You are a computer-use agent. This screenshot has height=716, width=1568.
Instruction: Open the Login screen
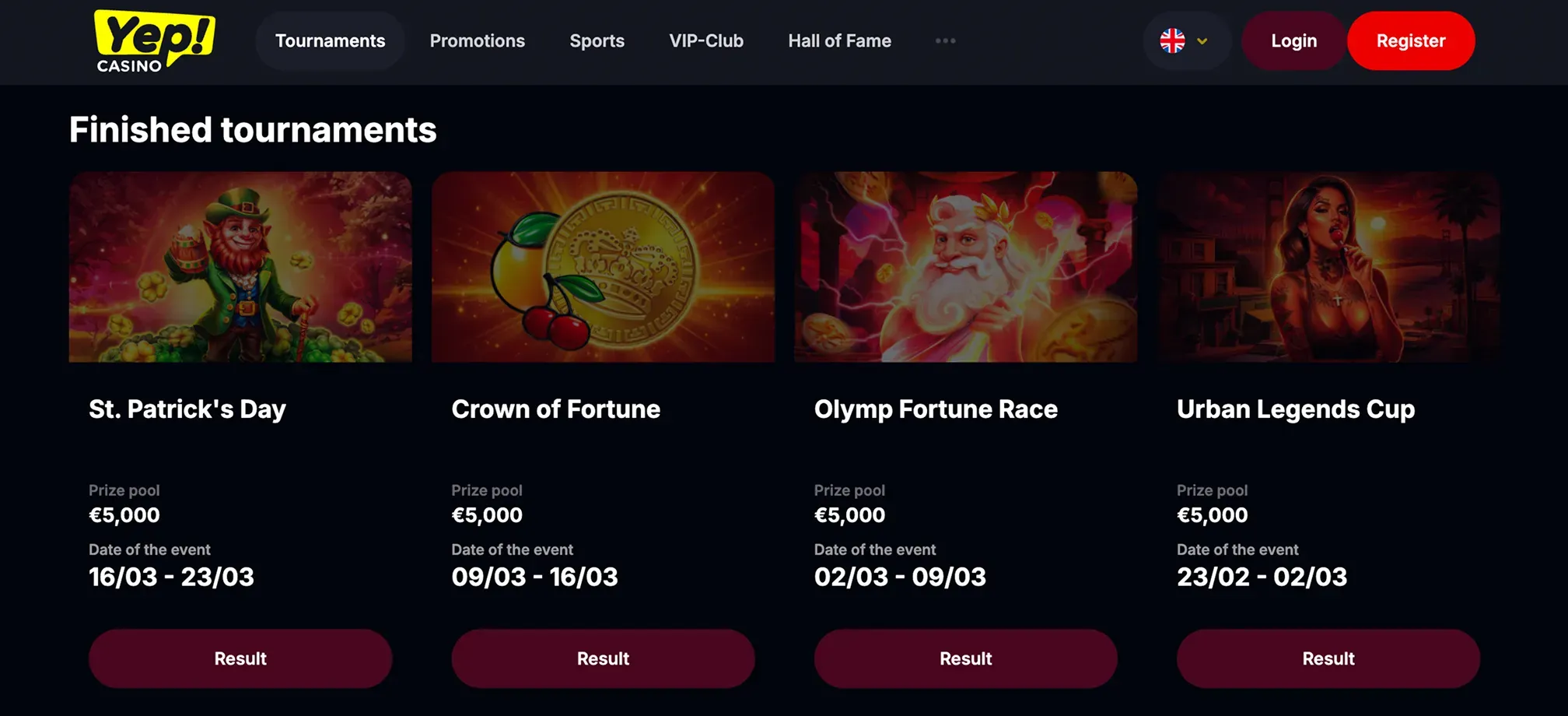coord(1293,40)
